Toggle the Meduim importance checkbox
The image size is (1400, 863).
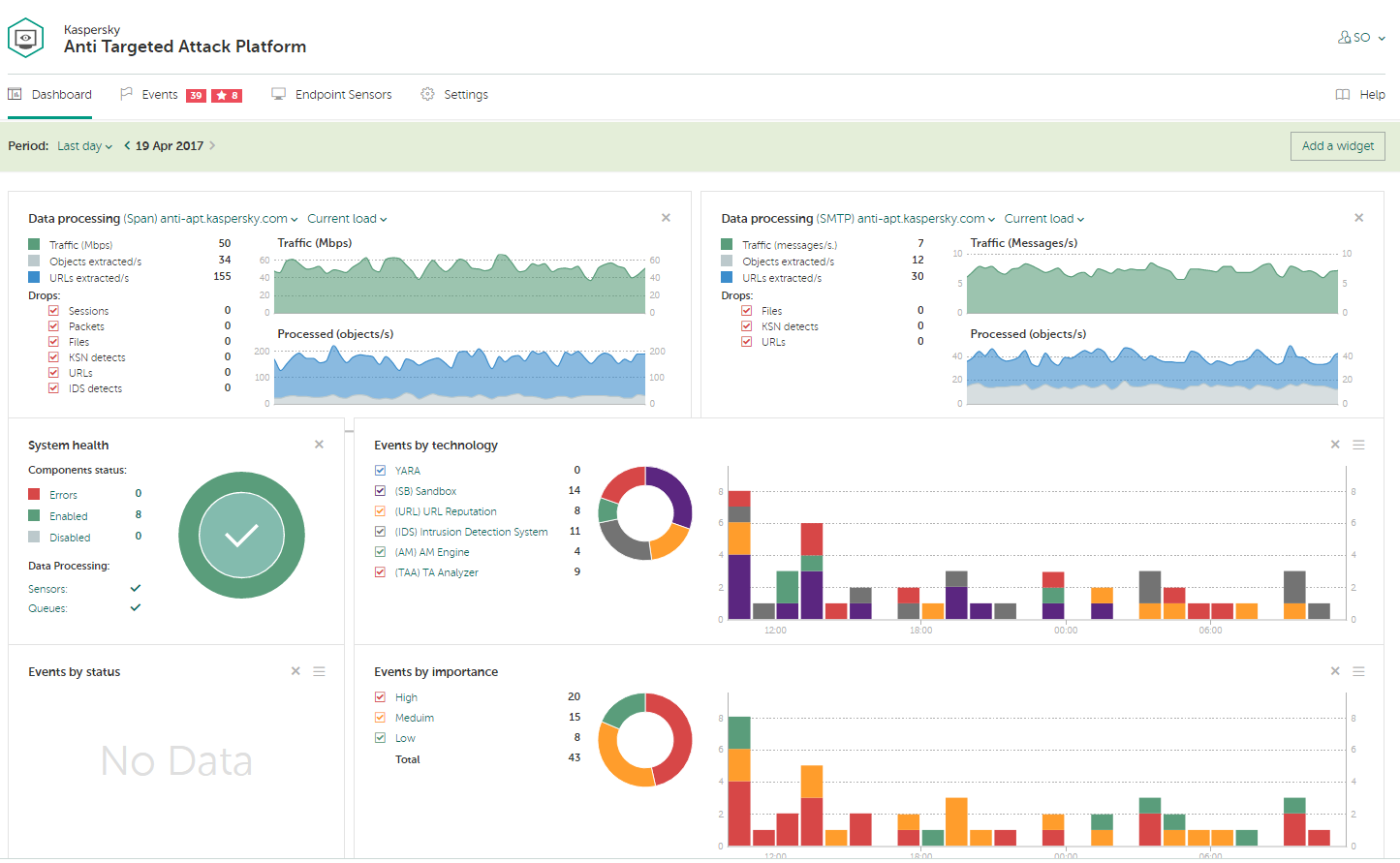(380, 718)
